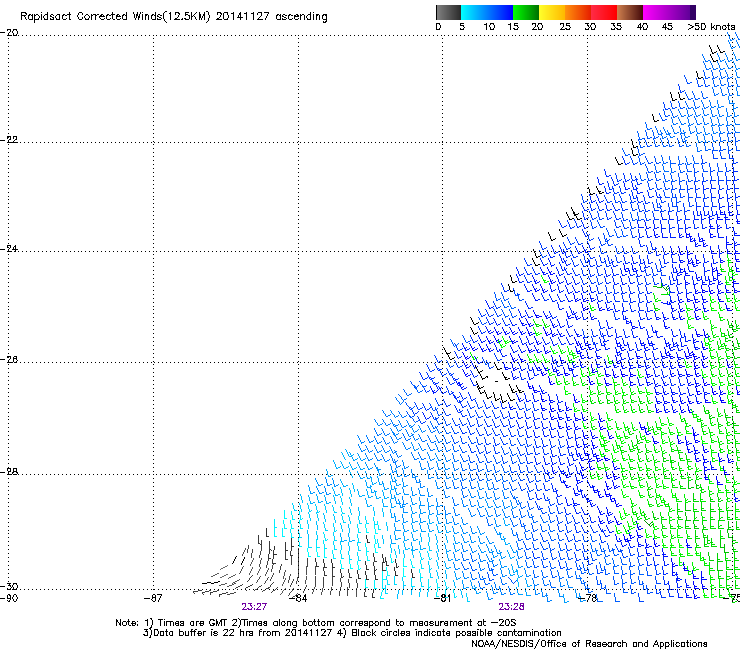Click the '-87' longitude axis label
The height and width of the screenshot is (650, 740).
coord(153,598)
